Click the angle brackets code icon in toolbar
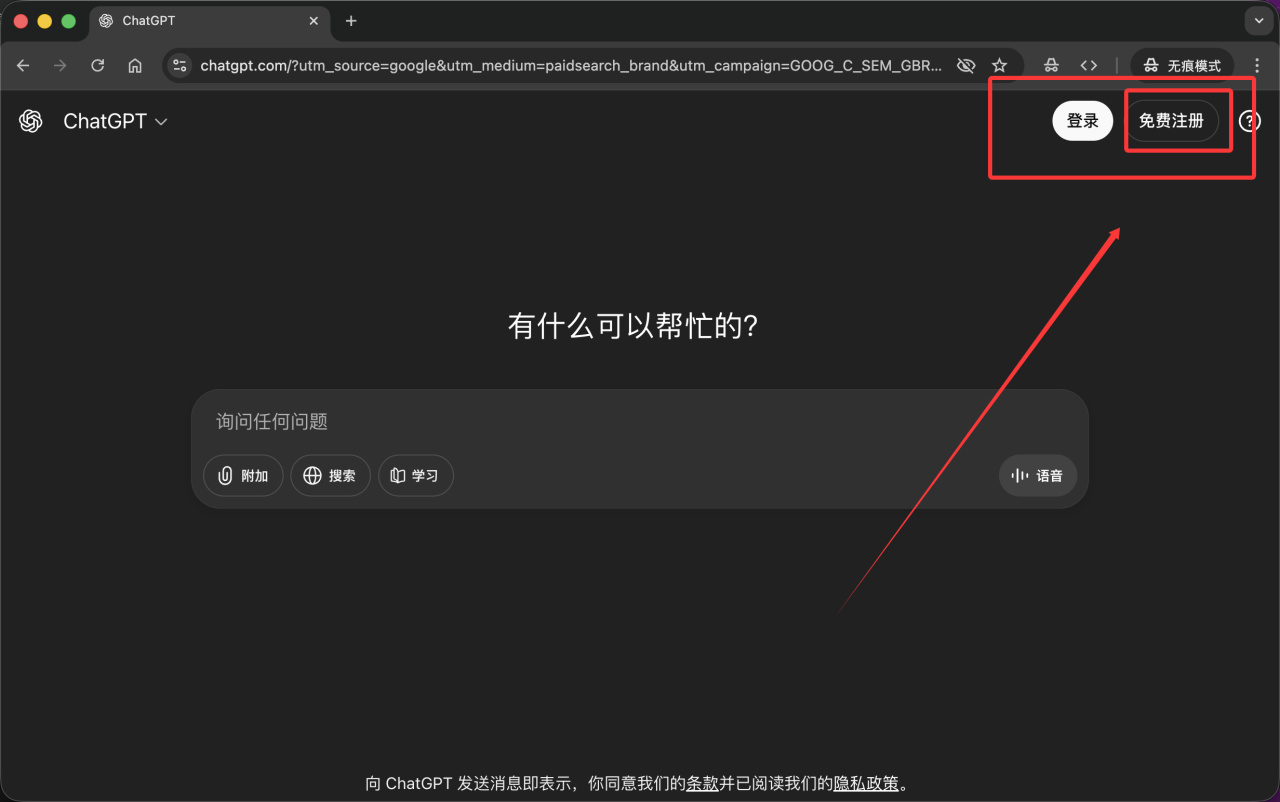 click(1089, 65)
